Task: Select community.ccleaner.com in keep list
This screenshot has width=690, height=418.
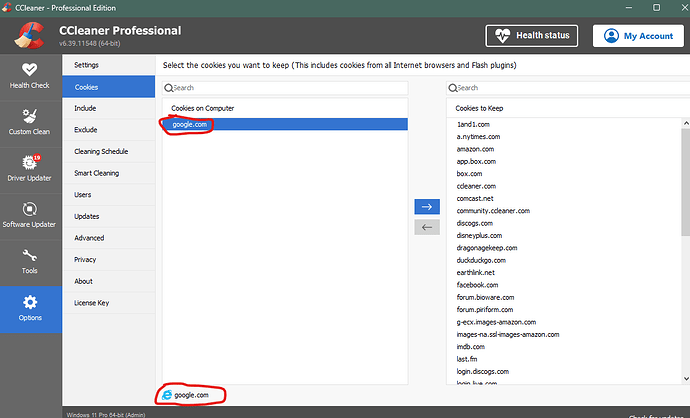Action: point(493,211)
